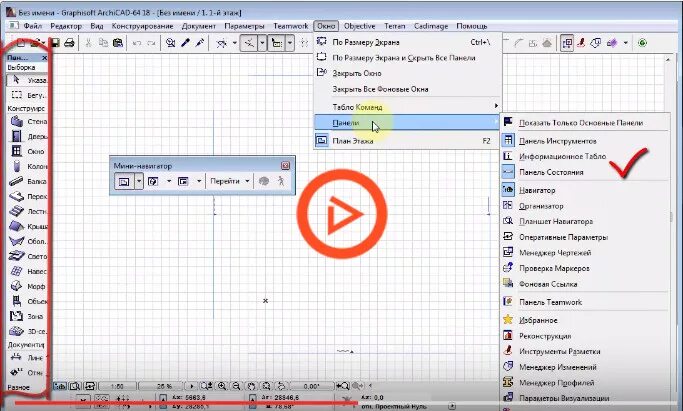The height and width of the screenshot is (411, 683).
Task: Select the Window tool (Окно) in toolbox
Action: pyautogui.click(x=28, y=151)
